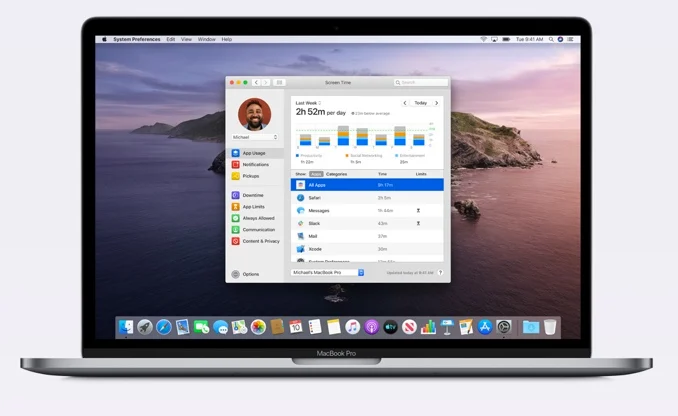This screenshot has width=678, height=416.
Task: Open Launchpad from the Dock
Action: [145, 327]
